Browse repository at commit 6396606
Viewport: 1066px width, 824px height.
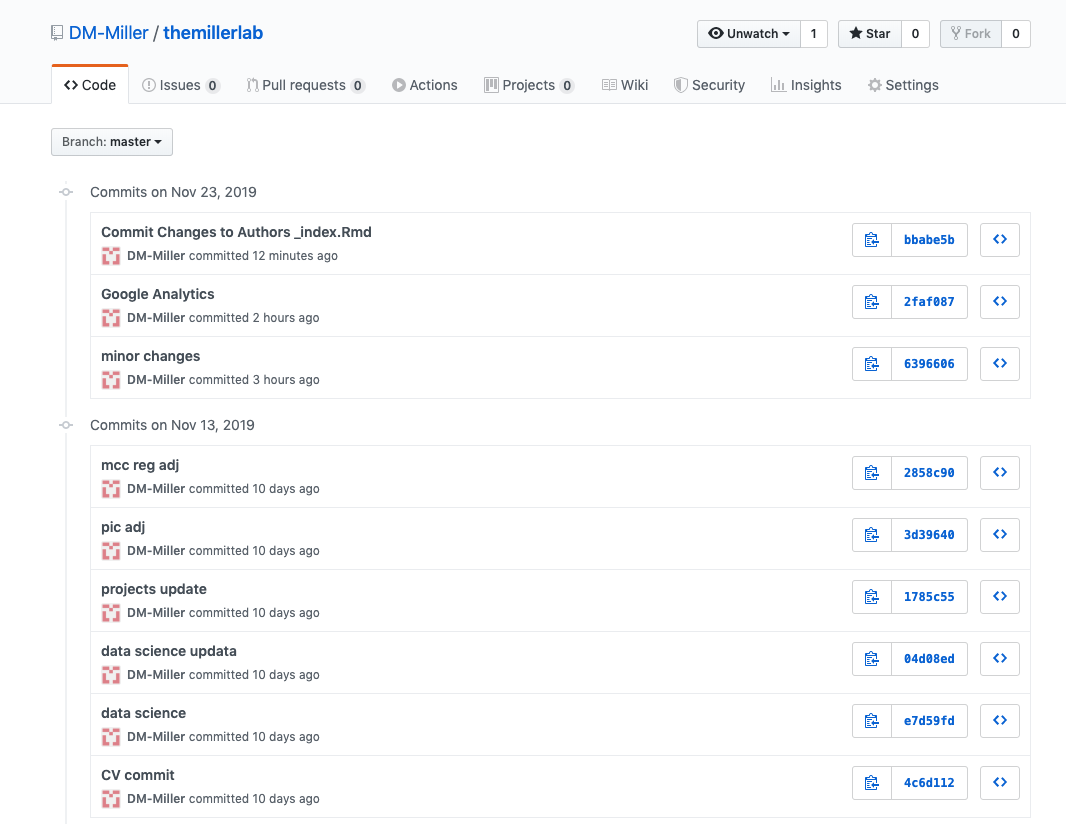pos(999,364)
